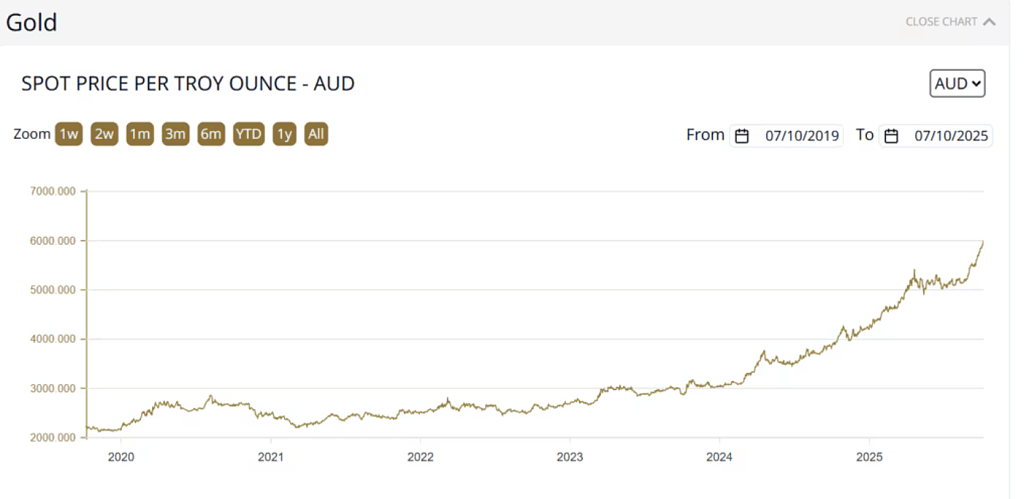Select the 2w zoom range
The height and width of the screenshot is (499, 1024).
[x=104, y=135]
